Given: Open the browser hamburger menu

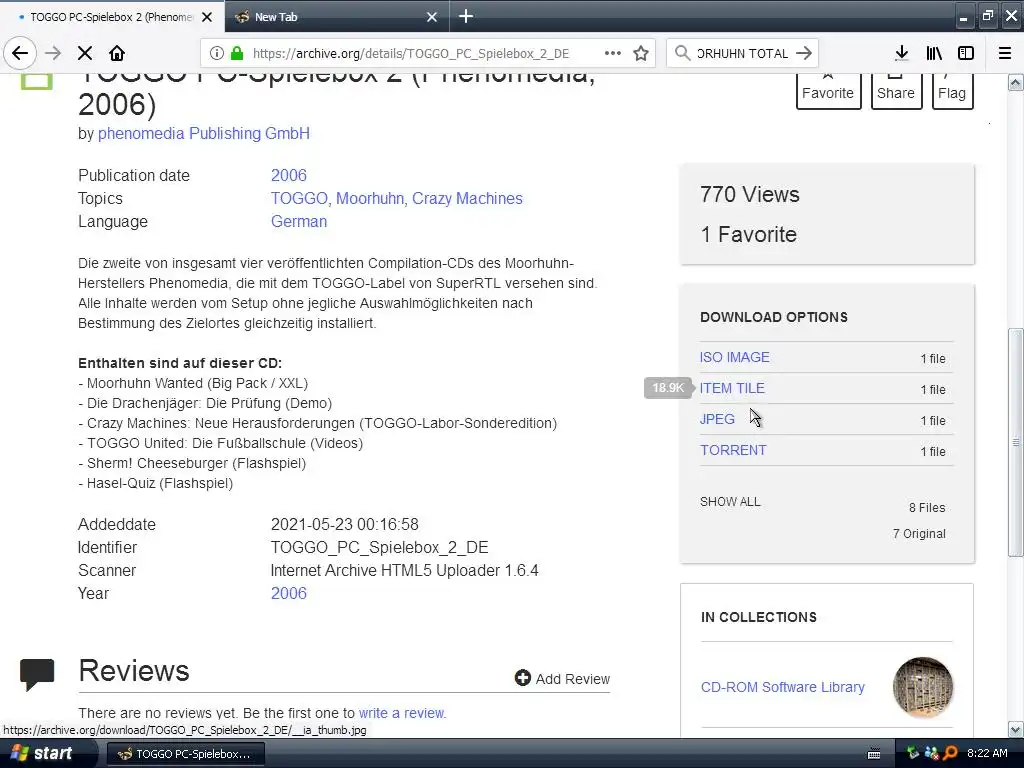Looking at the screenshot, I should pyautogui.click(x=1005, y=53).
